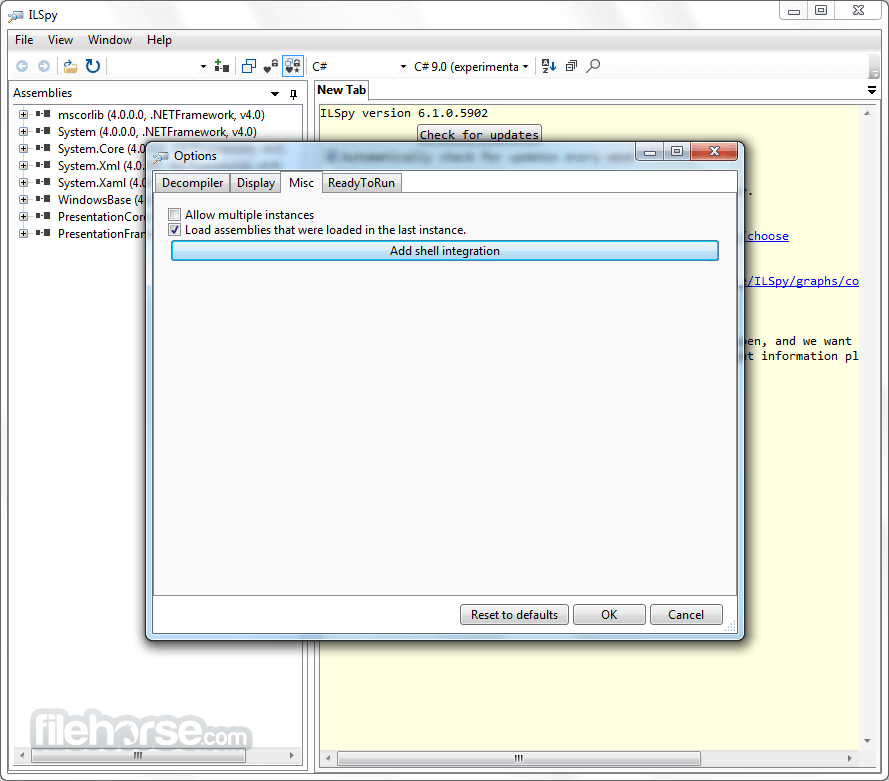Click the mscorlib assembly icon
This screenshot has height=781, width=889.
tap(43, 114)
